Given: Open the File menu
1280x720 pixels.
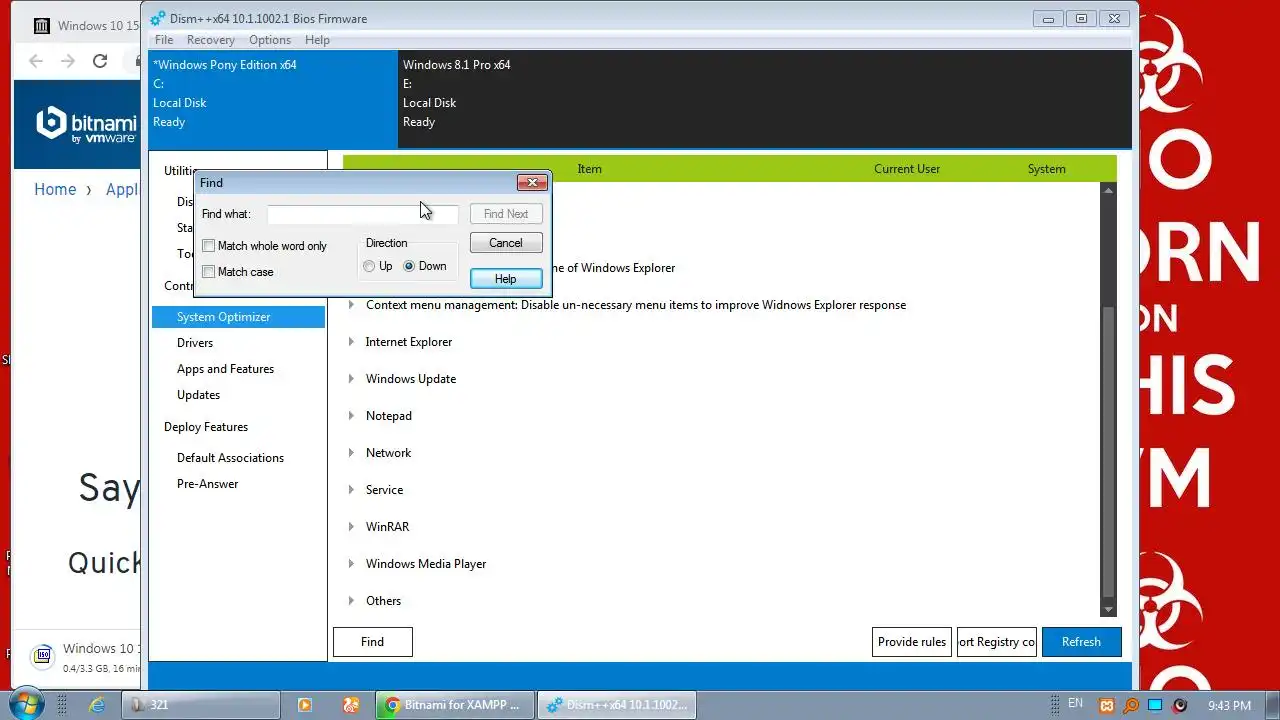Looking at the screenshot, I should (x=164, y=40).
